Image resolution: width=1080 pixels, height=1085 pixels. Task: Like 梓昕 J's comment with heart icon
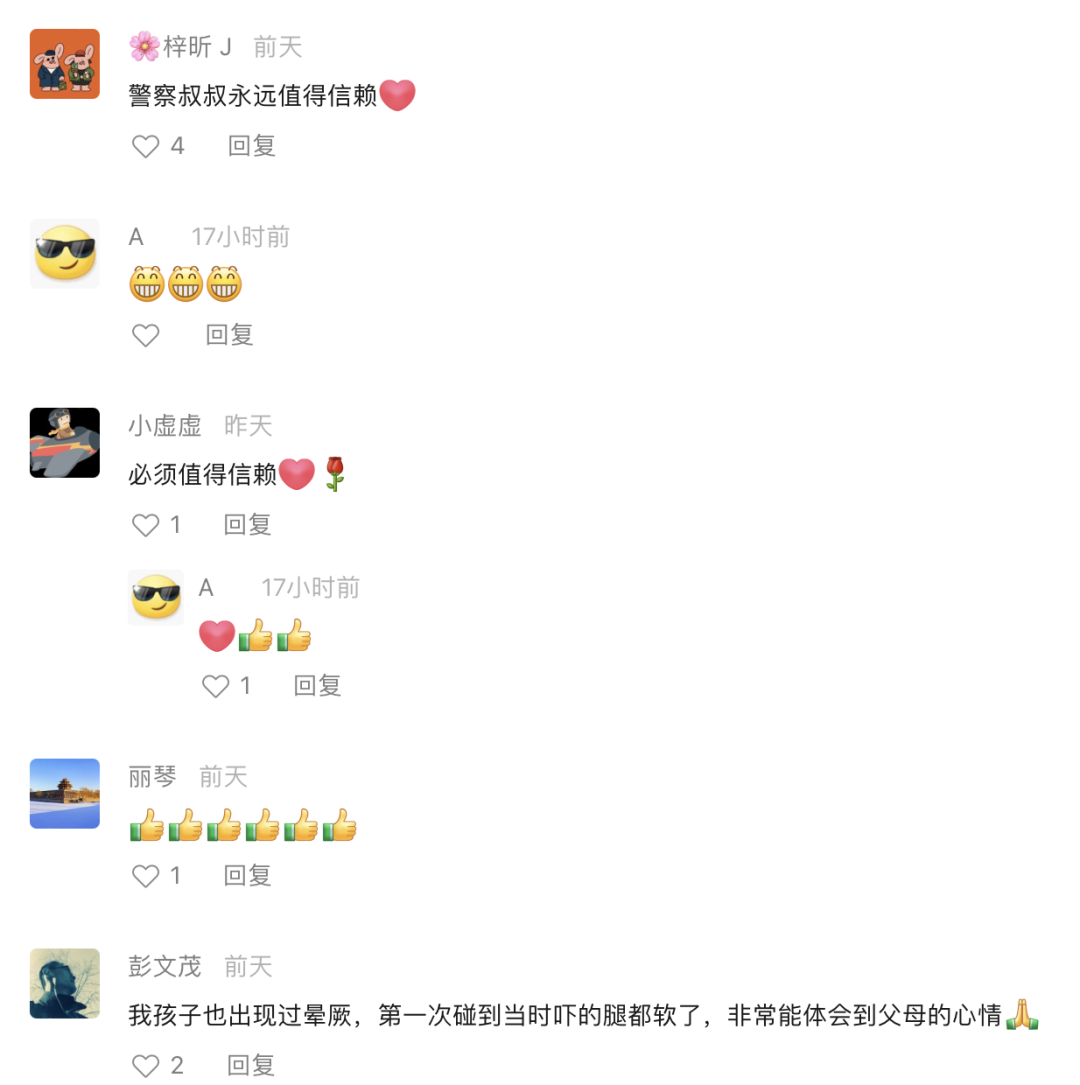pos(145,146)
